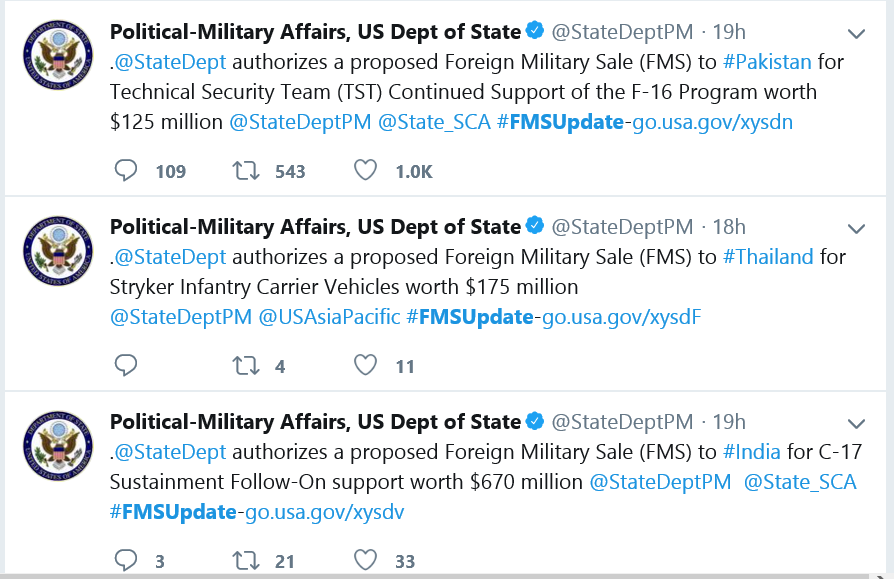Reply to the India C-17 tweet
This screenshot has height=579, width=894.
click(x=125, y=560)
